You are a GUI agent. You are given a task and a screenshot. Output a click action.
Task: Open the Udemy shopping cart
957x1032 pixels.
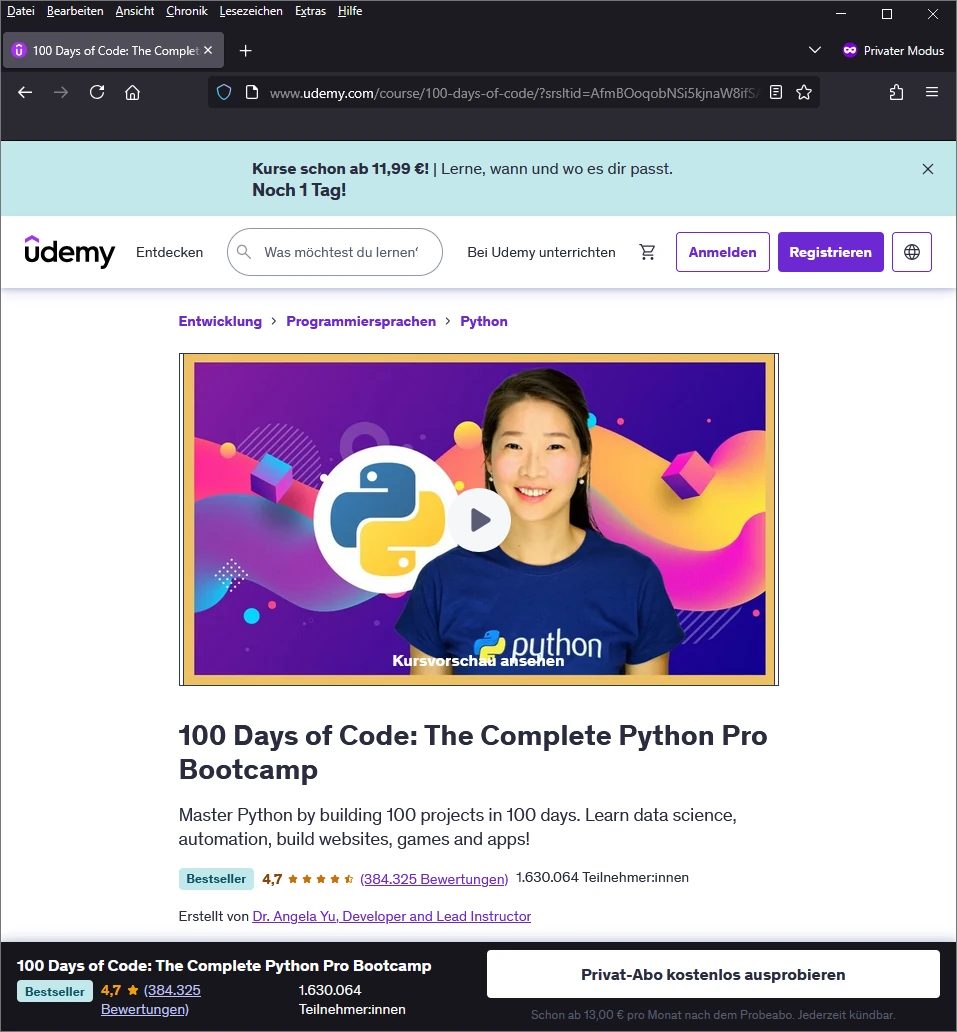pos(648,252)
